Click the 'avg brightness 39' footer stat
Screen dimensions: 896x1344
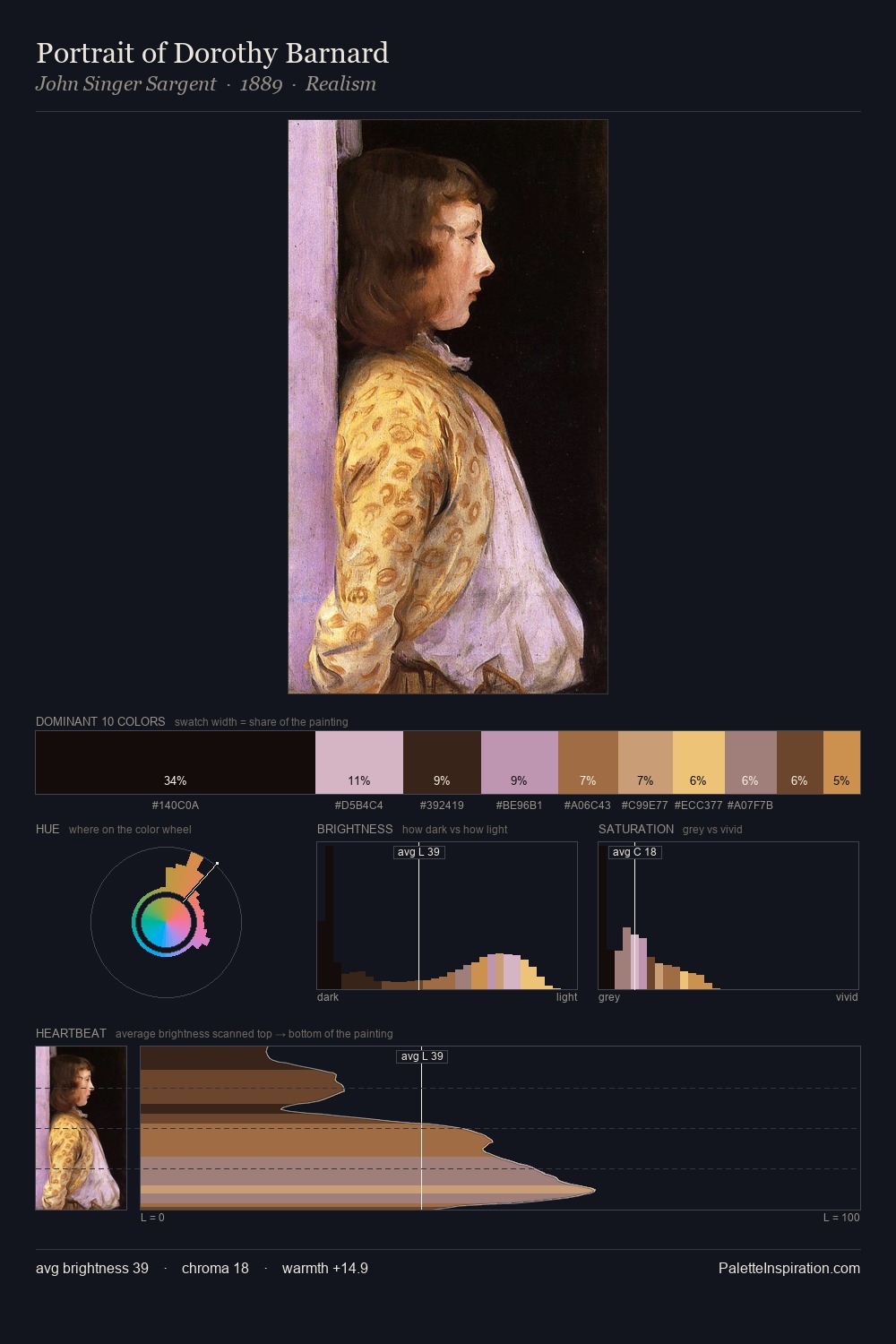click(92, 1269)
